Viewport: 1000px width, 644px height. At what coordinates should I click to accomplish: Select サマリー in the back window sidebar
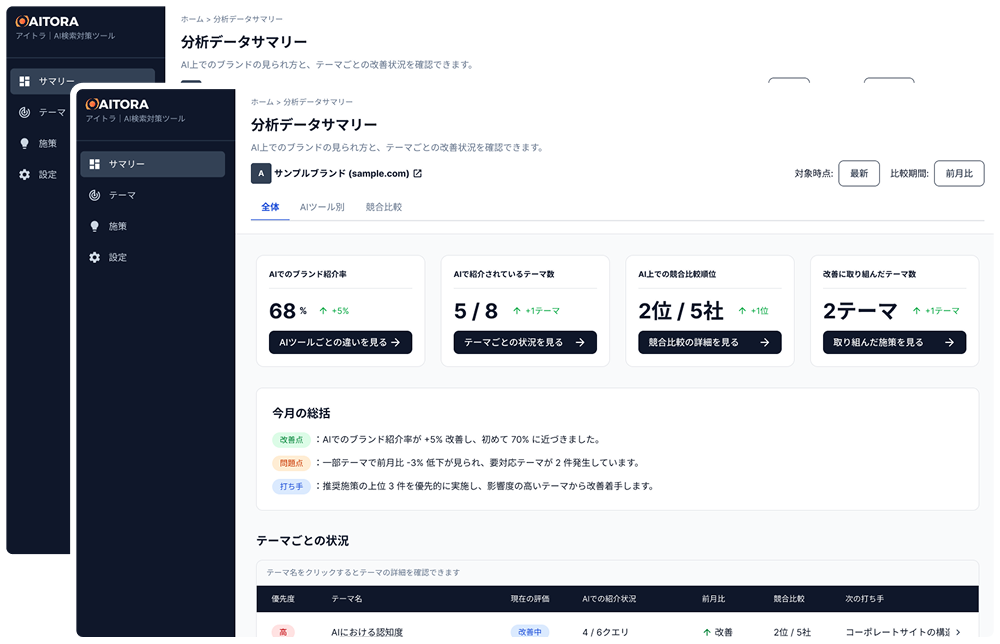(x=83, y=80)
